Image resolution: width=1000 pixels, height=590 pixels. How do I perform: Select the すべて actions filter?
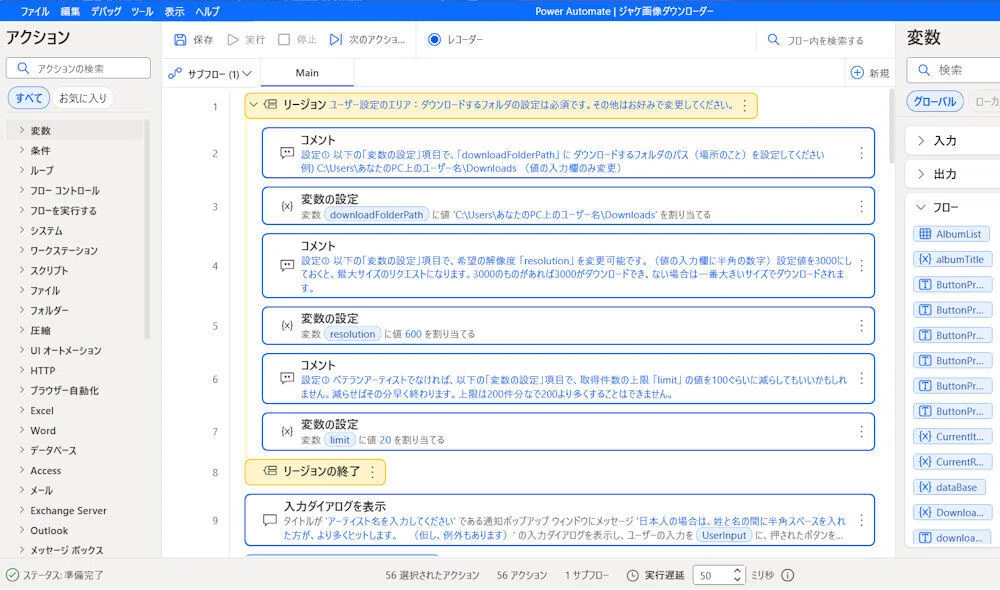click(29, 98)
